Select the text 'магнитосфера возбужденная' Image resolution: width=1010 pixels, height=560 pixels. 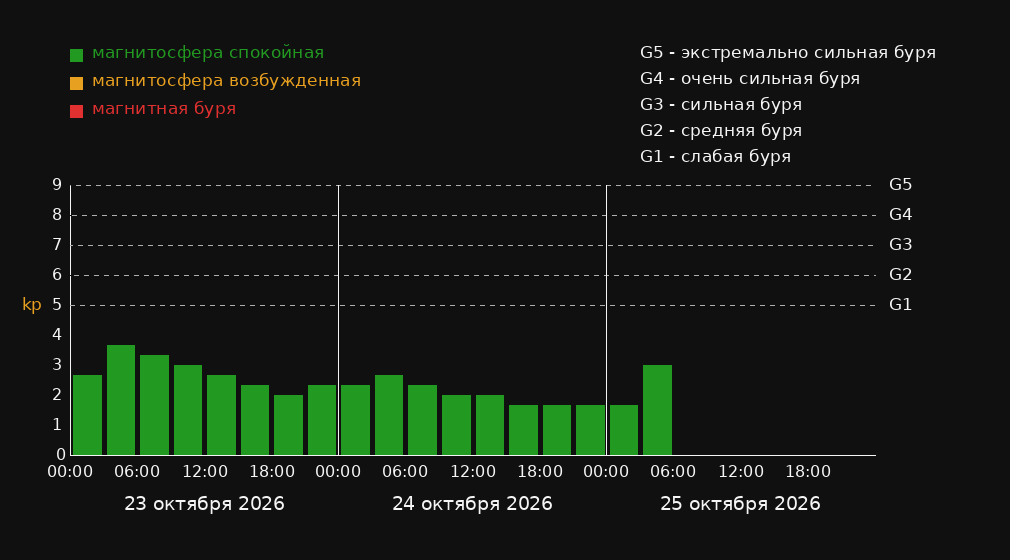click(x=226, y=81)
